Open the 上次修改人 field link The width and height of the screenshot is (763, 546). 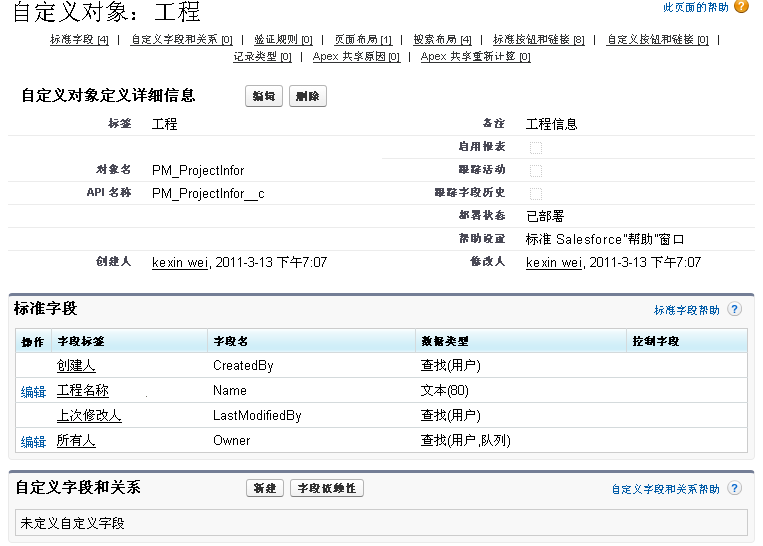(89, 415)
